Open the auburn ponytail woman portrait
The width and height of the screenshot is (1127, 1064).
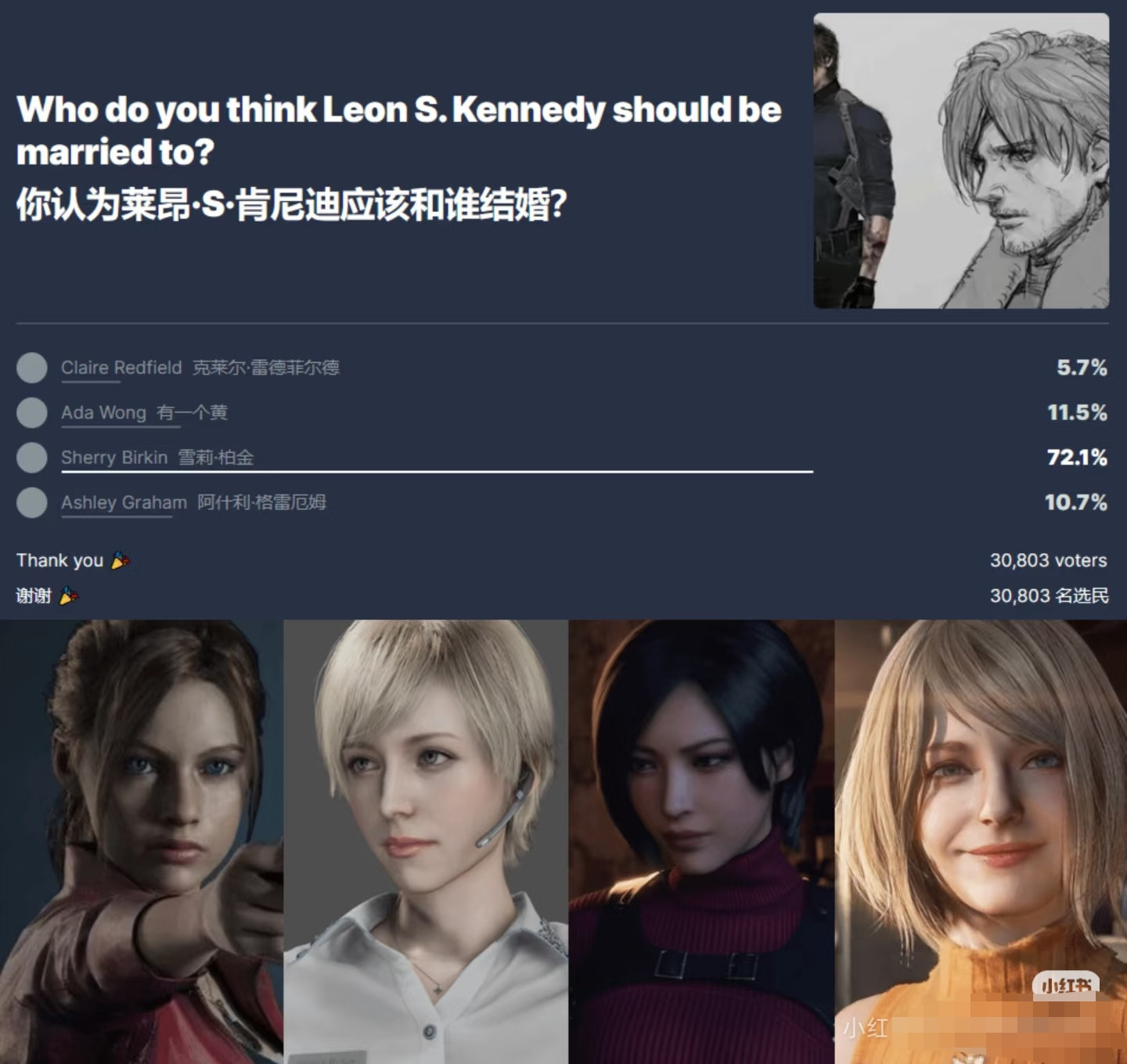pyautogui.click(x=142, y=842)
